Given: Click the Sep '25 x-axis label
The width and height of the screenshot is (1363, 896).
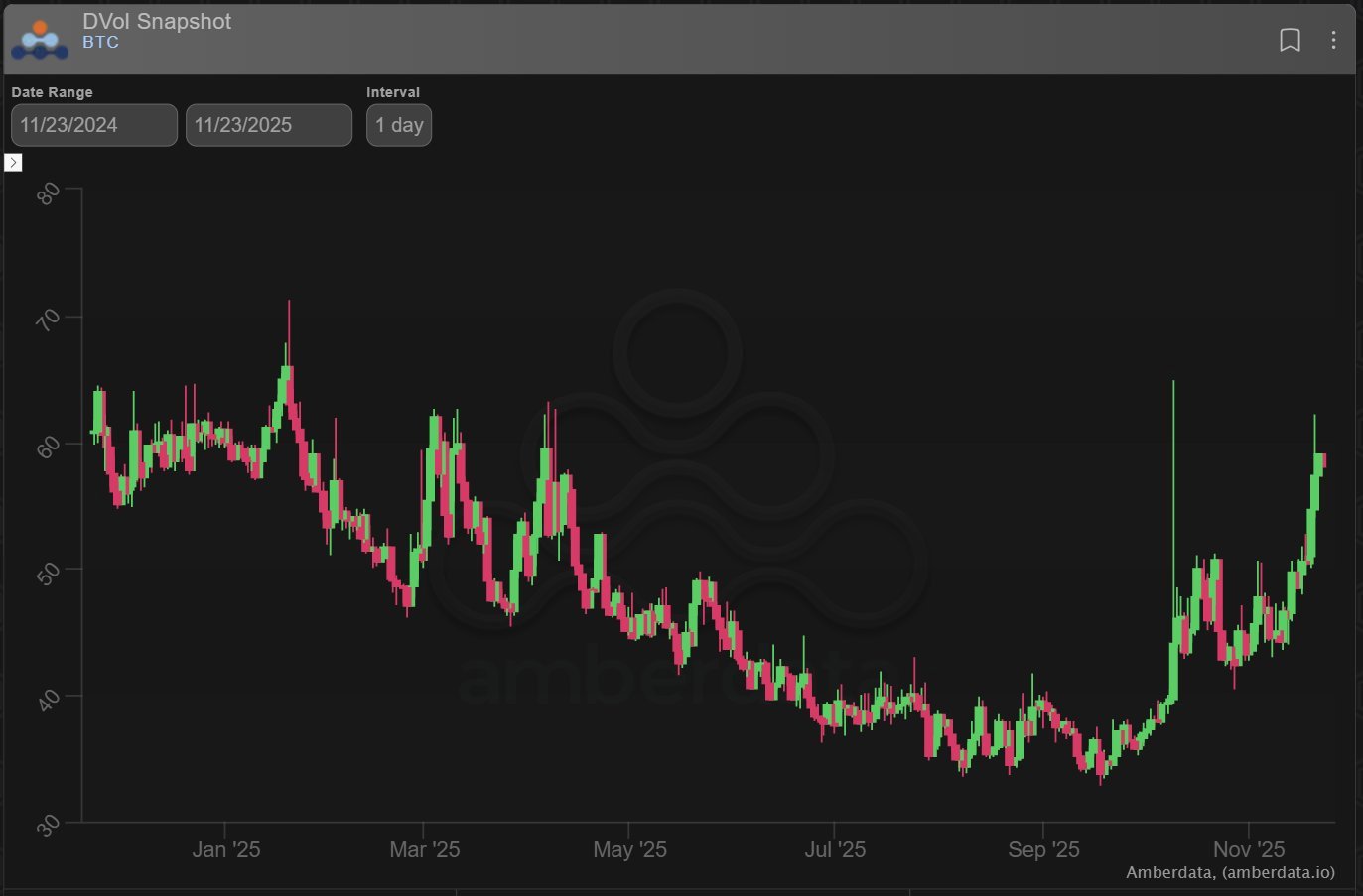Looking at the screenshot, I should [1043, 849].
